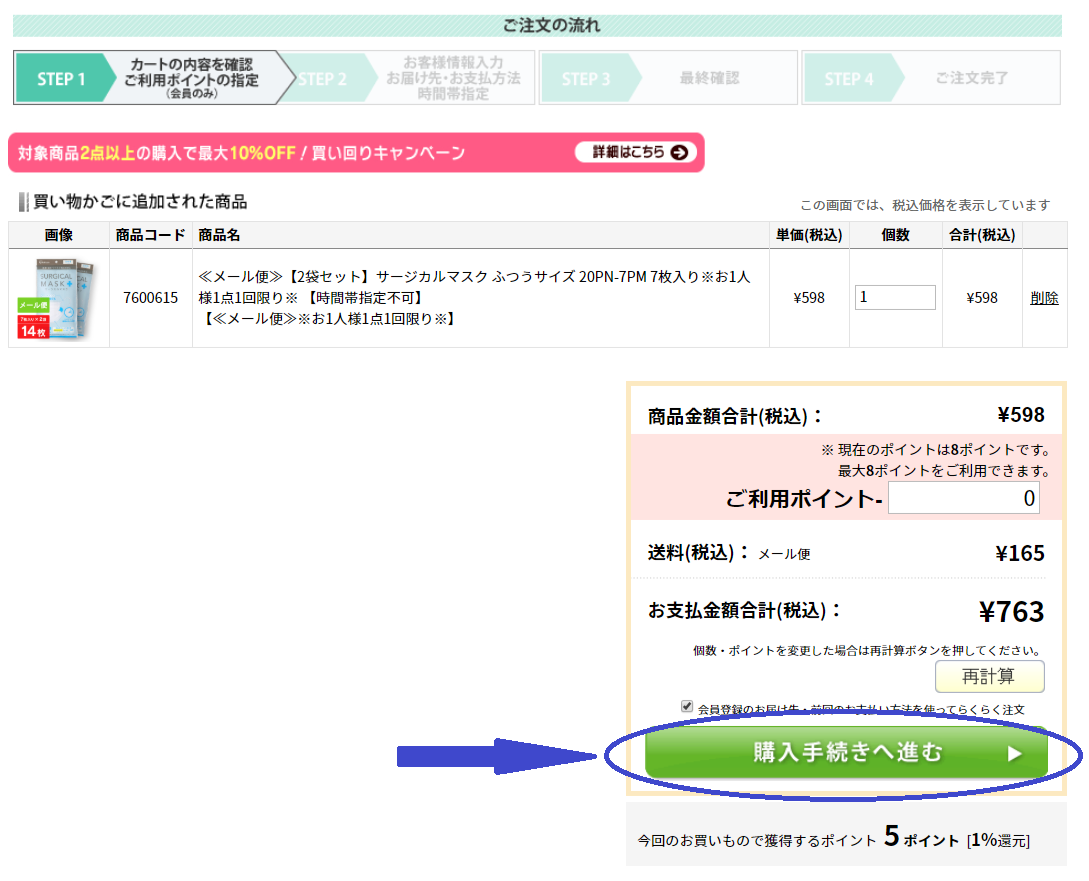Click the 商品名 column header
The width and height of the screenshot is (1089, 881).
pyautogui.click(x=219, y=235)
